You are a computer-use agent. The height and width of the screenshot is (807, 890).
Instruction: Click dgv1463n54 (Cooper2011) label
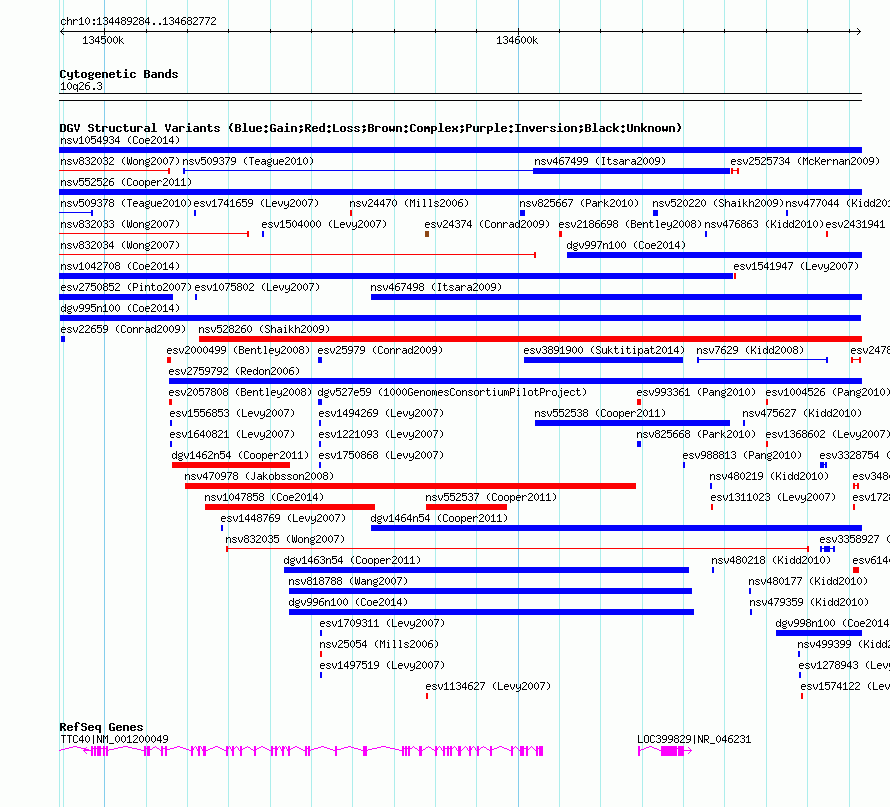coord(352,560)
